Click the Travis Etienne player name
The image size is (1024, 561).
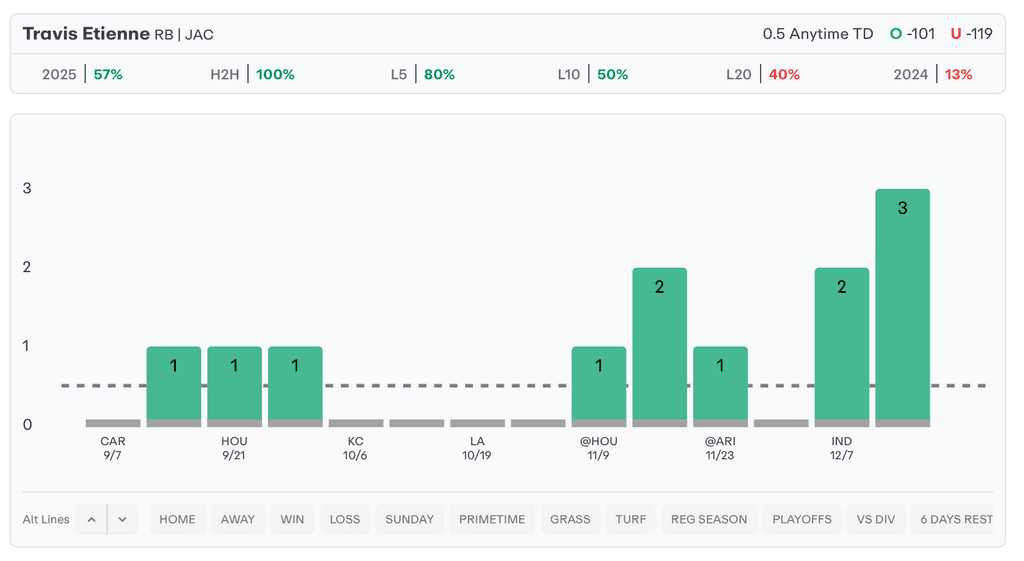coord(85,34)
